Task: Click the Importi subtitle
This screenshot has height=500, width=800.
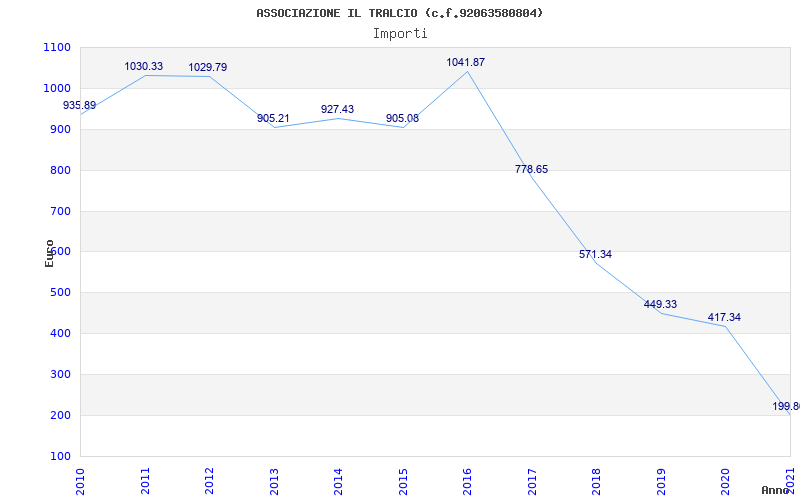Action: tap(400, 34)
